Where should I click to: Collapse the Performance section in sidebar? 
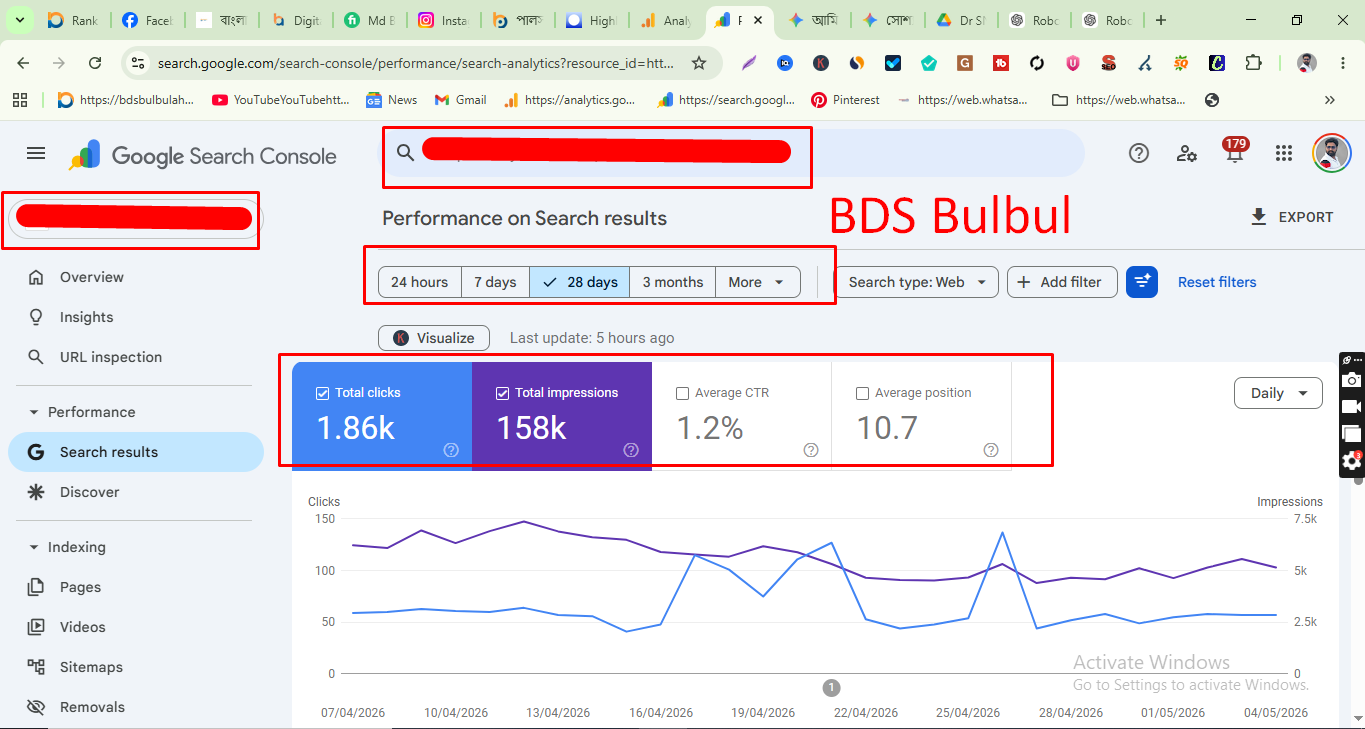[34, 412]
